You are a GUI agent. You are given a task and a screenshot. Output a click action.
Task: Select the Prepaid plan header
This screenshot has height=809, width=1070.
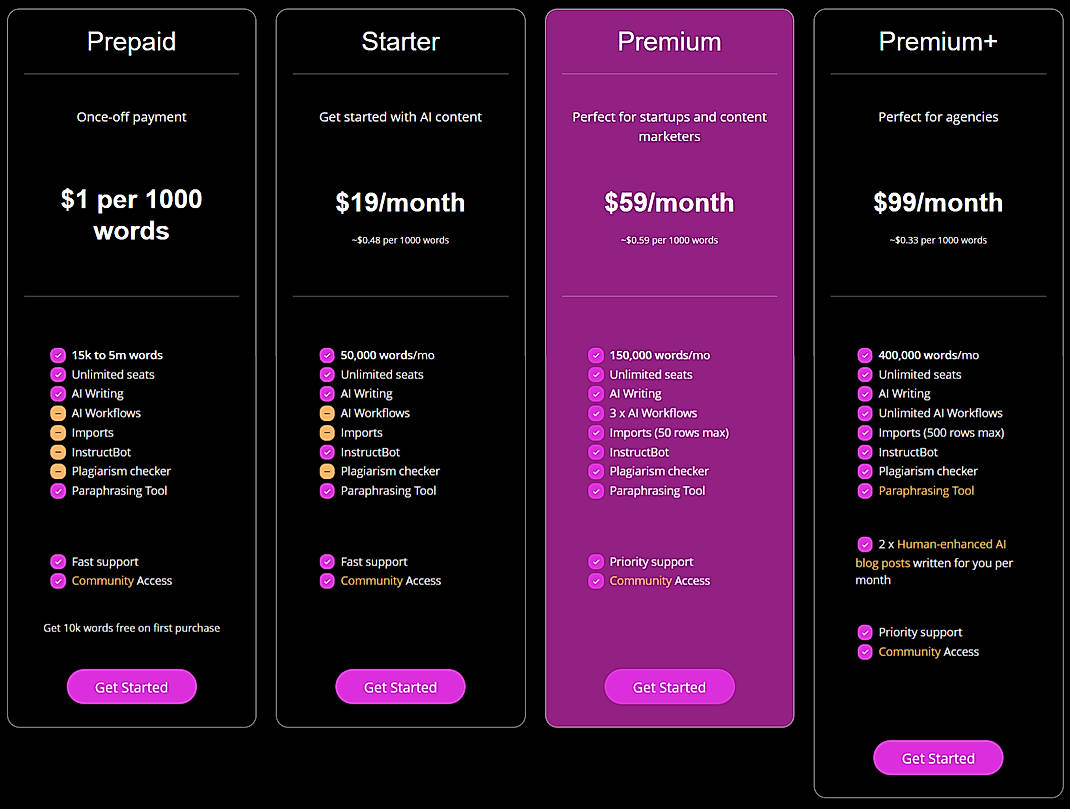(131, 42)
